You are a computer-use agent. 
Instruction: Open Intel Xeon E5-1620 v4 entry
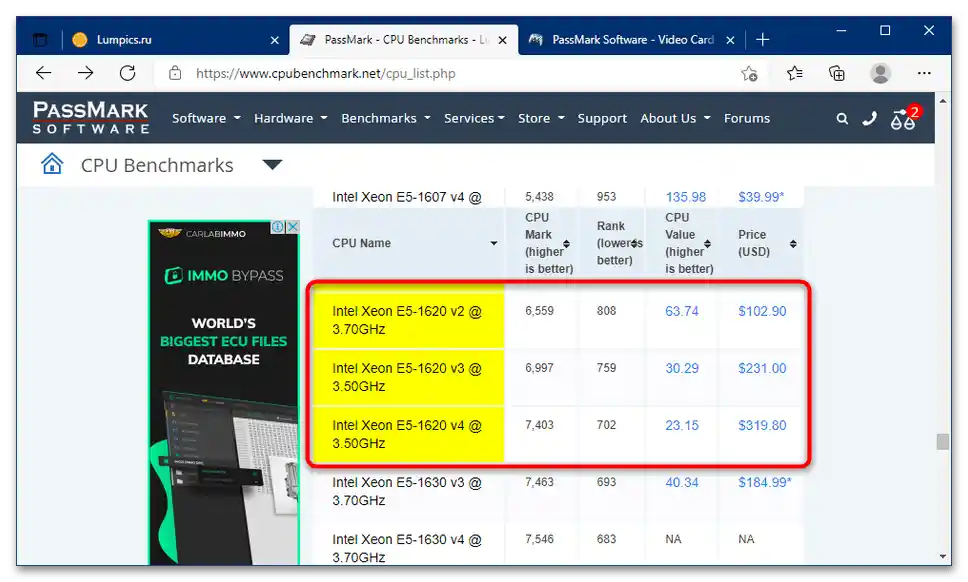coord(407,434)
